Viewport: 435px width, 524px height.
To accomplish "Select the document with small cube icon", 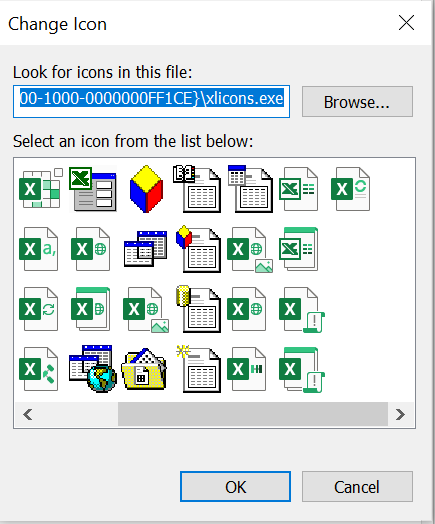I will tap(198, 249).
